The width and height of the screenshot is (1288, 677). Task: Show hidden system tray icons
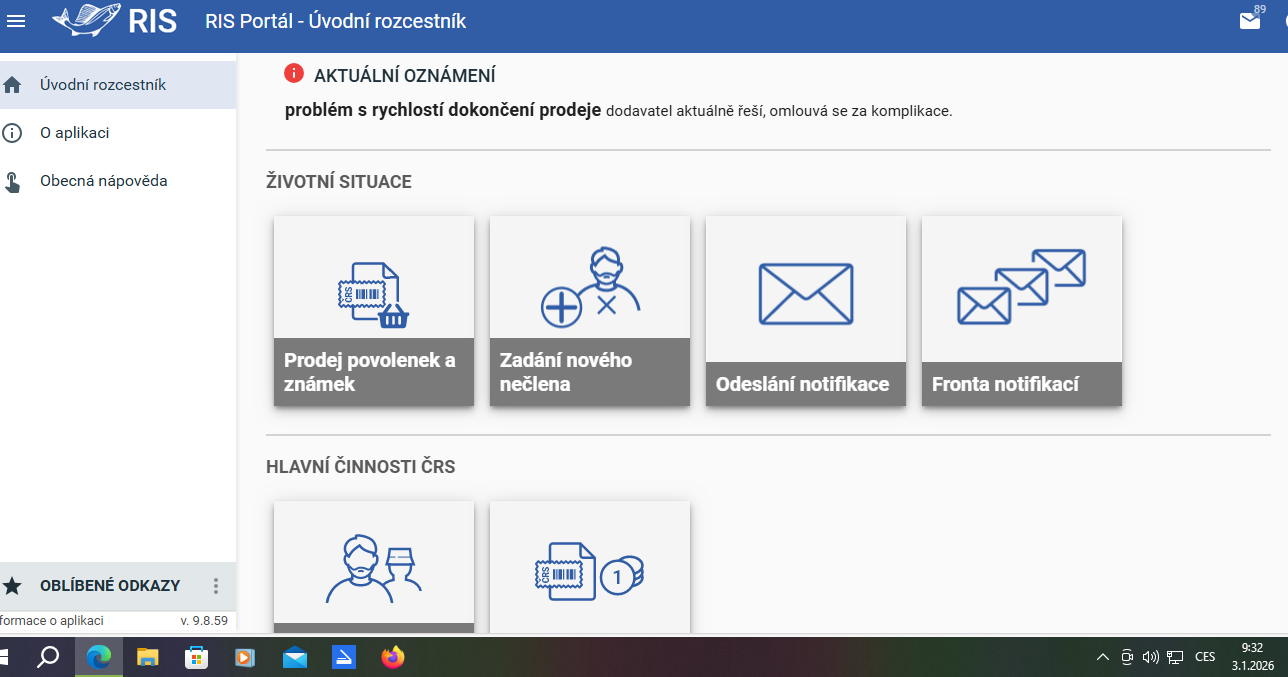pyautogui.click(x=1102, y=657)
